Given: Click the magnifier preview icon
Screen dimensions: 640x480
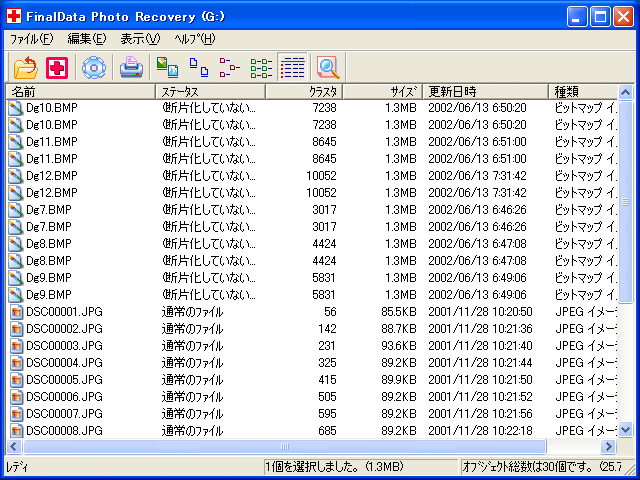Looking at the screenshot, I should (x=328, y=67).
